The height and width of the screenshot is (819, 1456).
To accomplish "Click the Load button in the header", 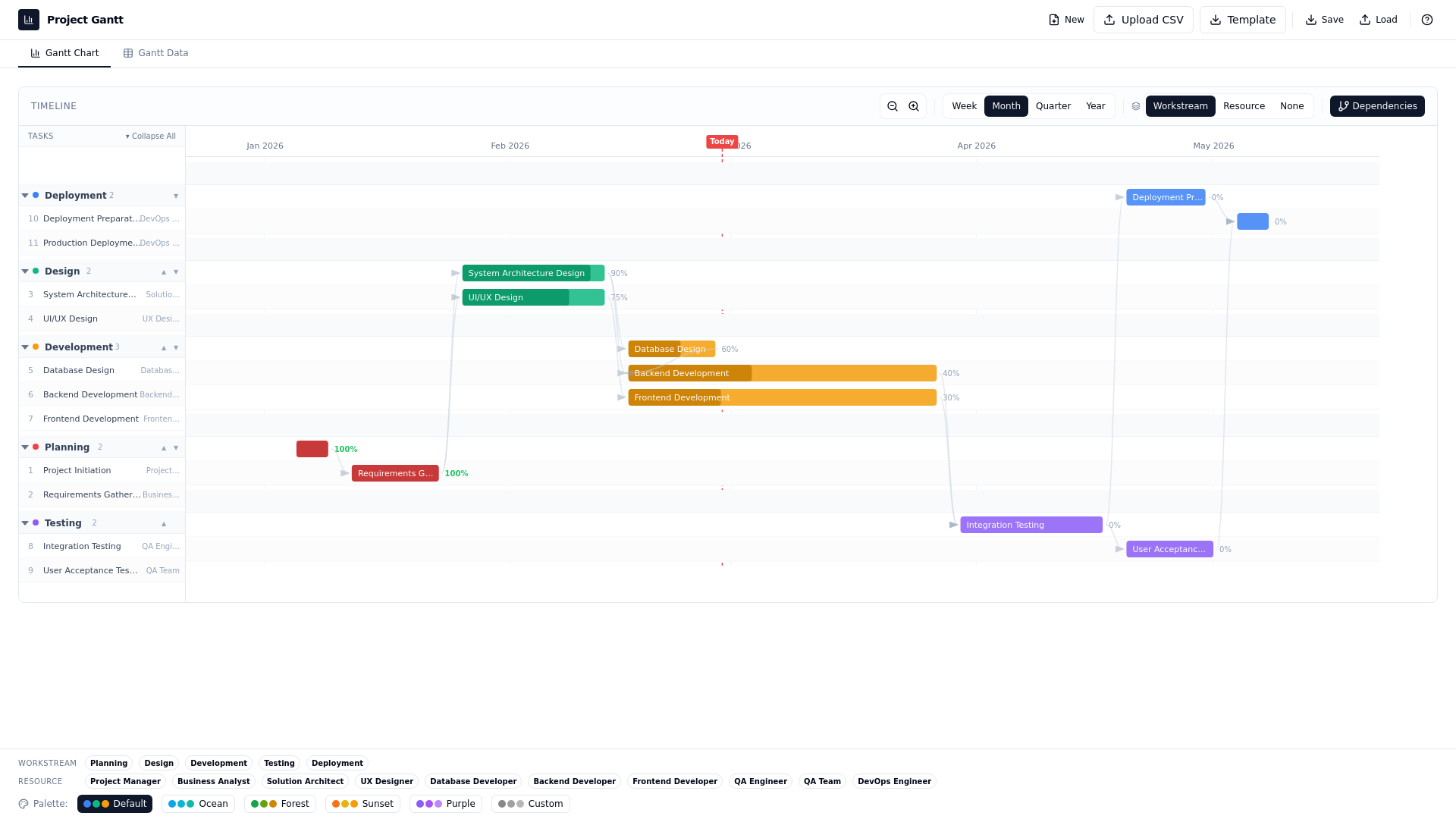I will click(1378, 19).
